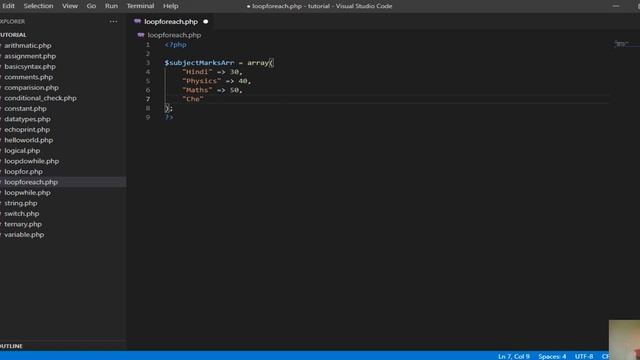
Task: Open comparision.php in Explorer
Action: coord(31,88)
